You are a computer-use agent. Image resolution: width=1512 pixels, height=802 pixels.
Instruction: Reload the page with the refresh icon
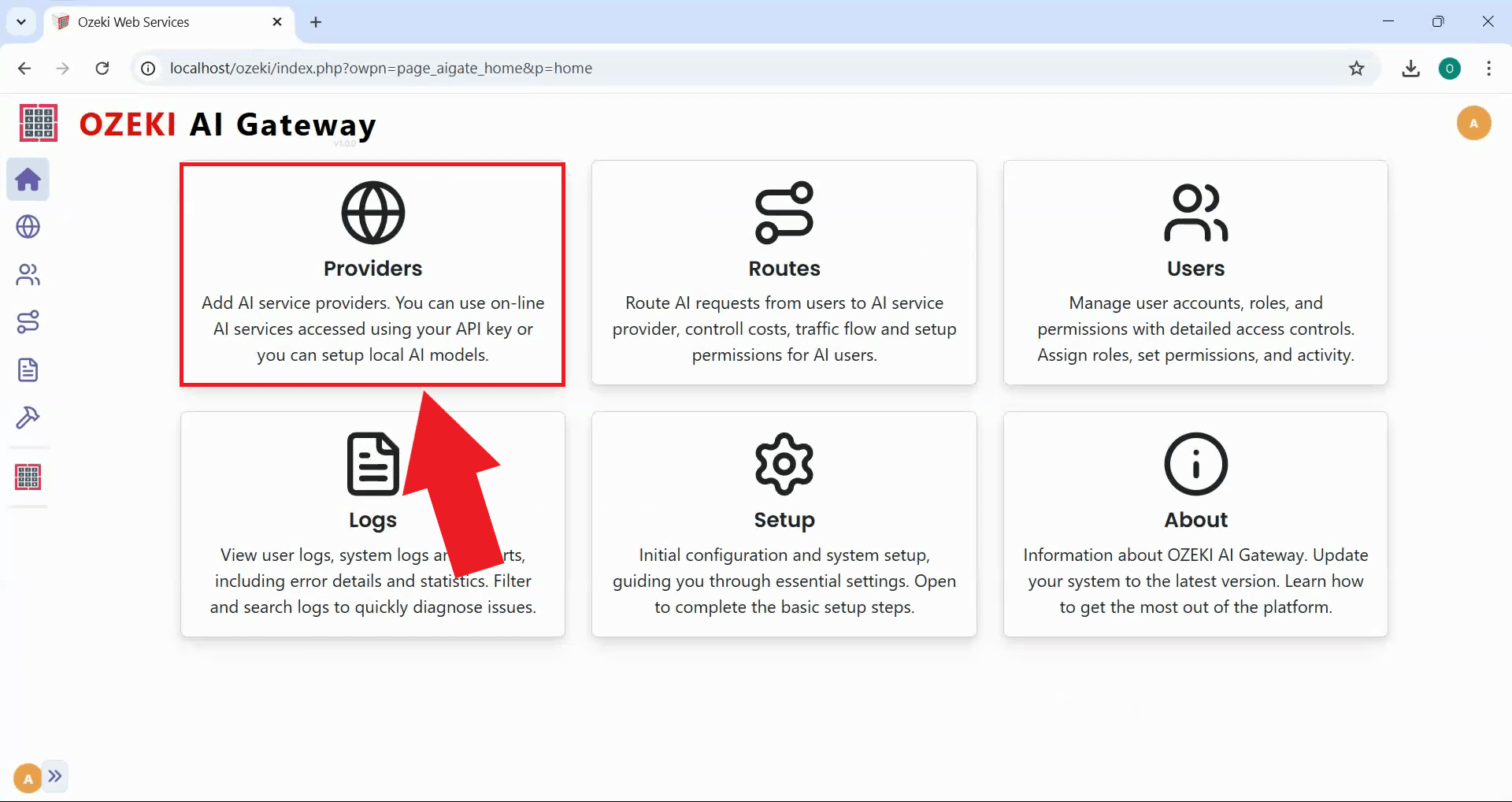(102, 69)
